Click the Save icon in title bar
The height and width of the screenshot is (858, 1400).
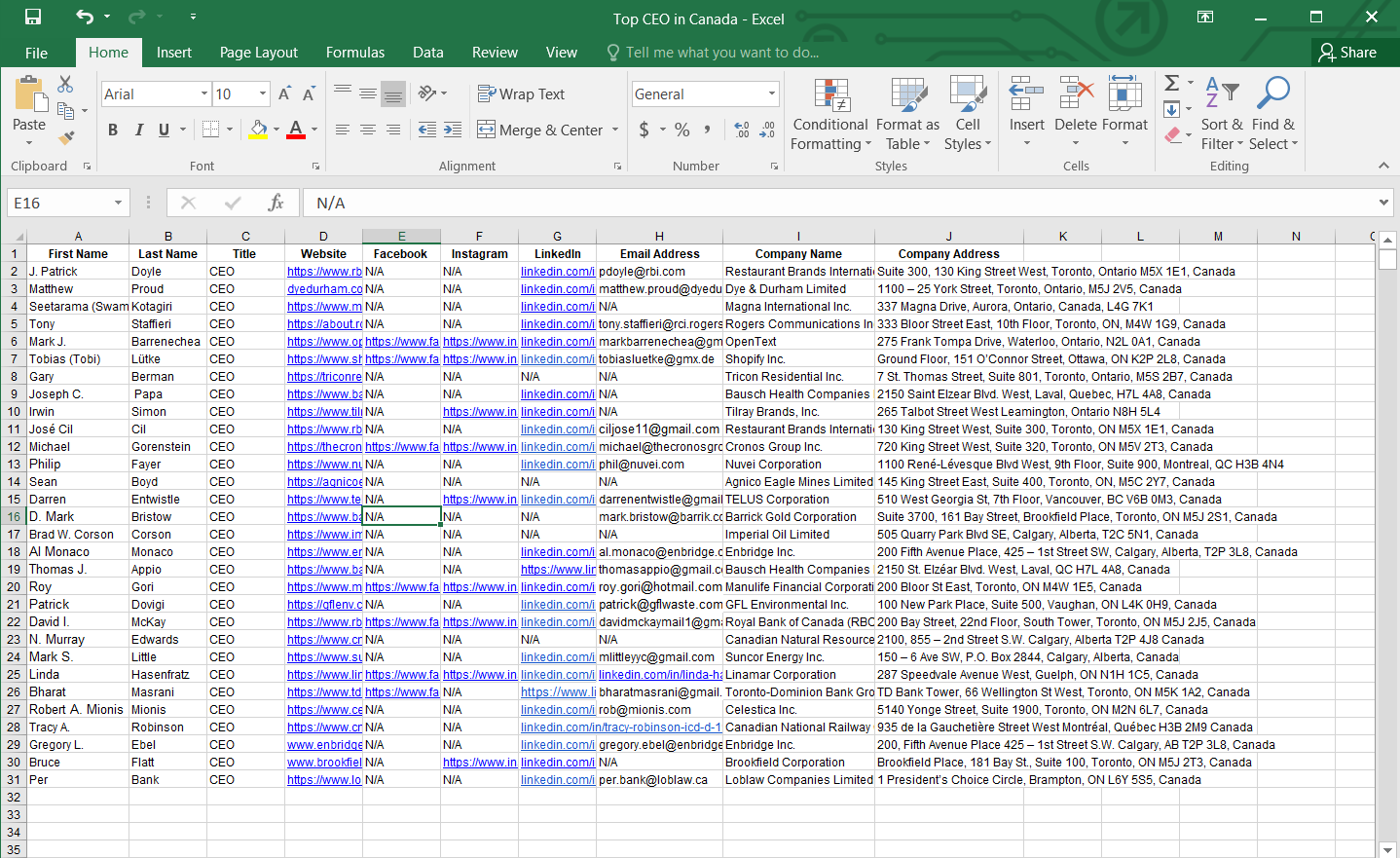[x=33, y=17]
